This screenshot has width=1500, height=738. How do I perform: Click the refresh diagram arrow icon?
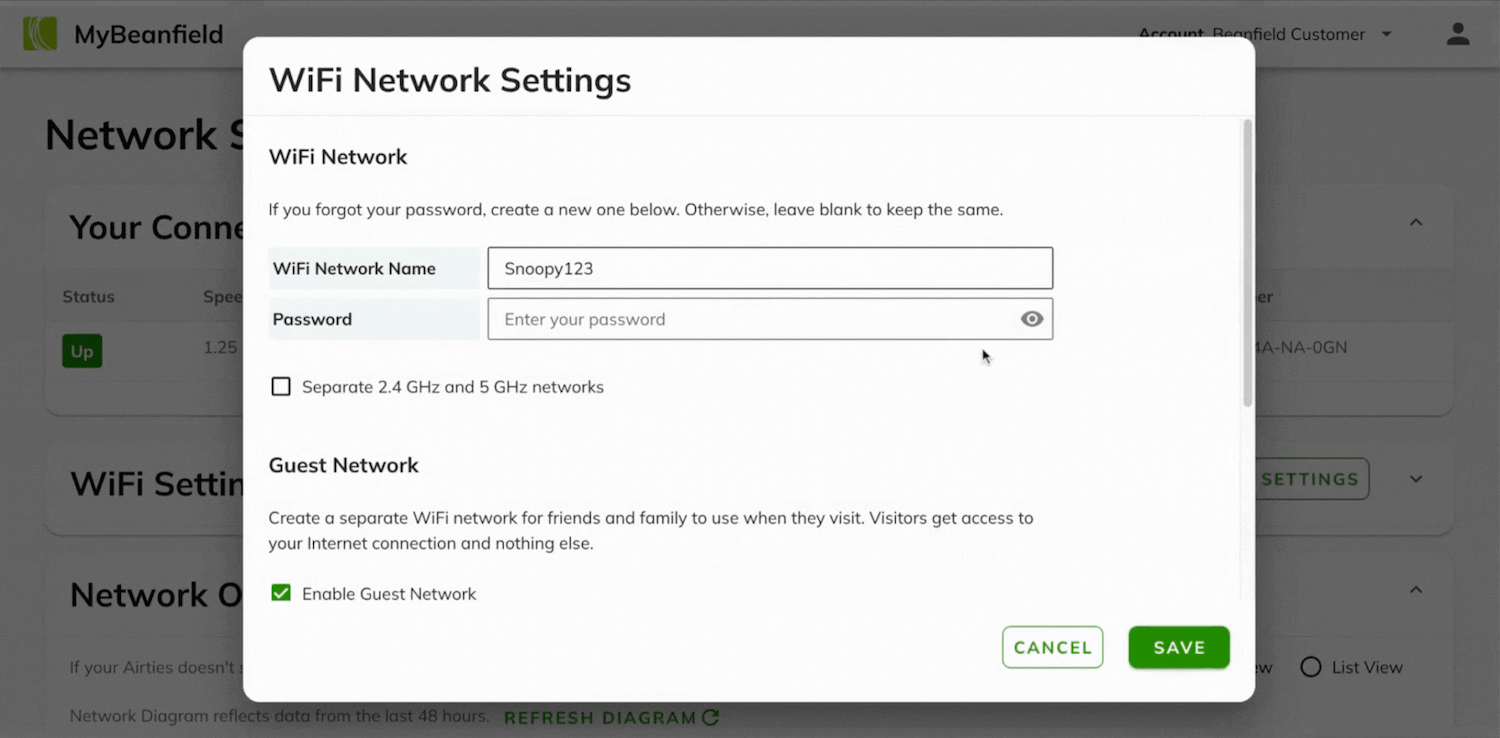[x=711, y=717]
